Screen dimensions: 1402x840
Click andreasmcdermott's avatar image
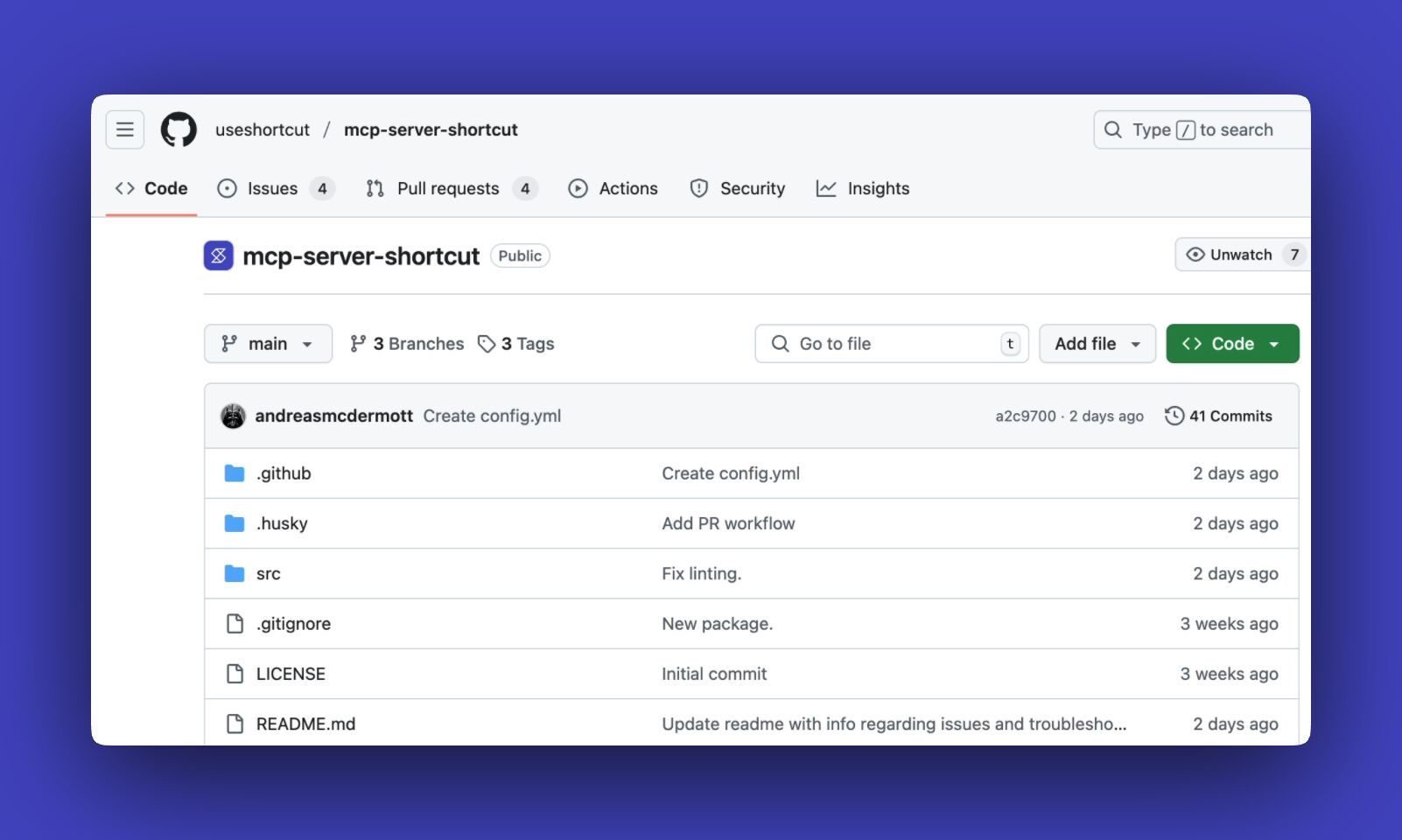click(233, 416)
